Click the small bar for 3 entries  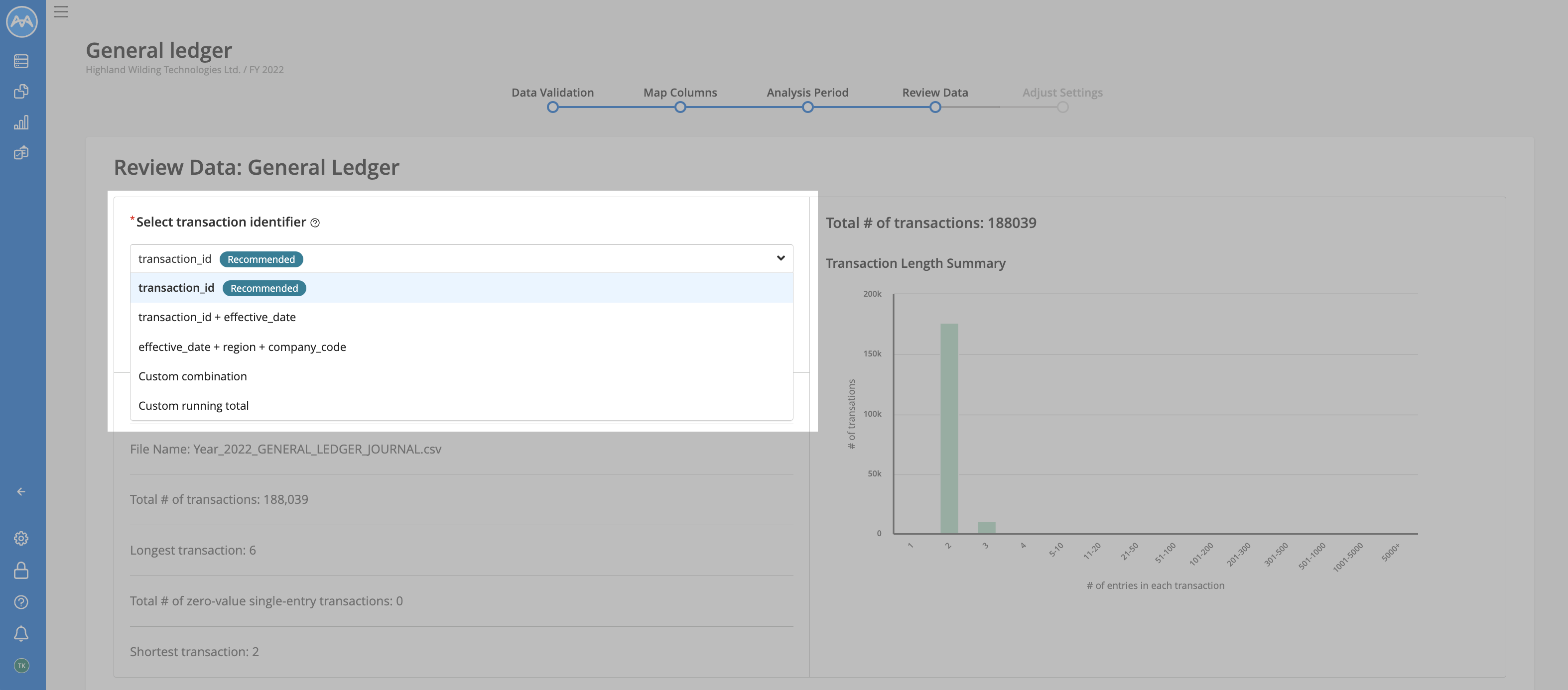[986, 528]
